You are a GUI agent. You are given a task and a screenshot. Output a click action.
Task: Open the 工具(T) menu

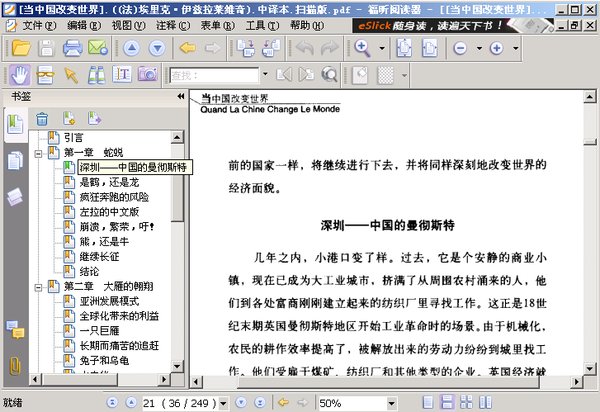(262, 26)
